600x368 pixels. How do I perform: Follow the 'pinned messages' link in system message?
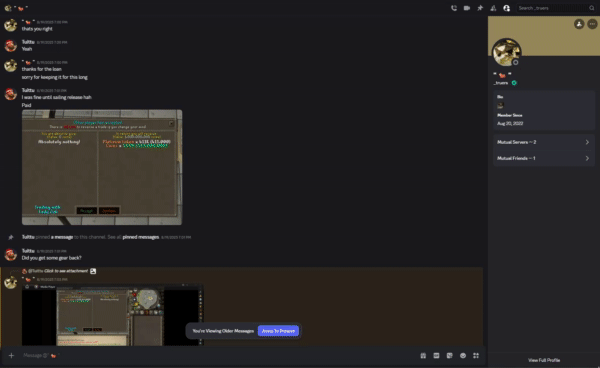point(140,237)
